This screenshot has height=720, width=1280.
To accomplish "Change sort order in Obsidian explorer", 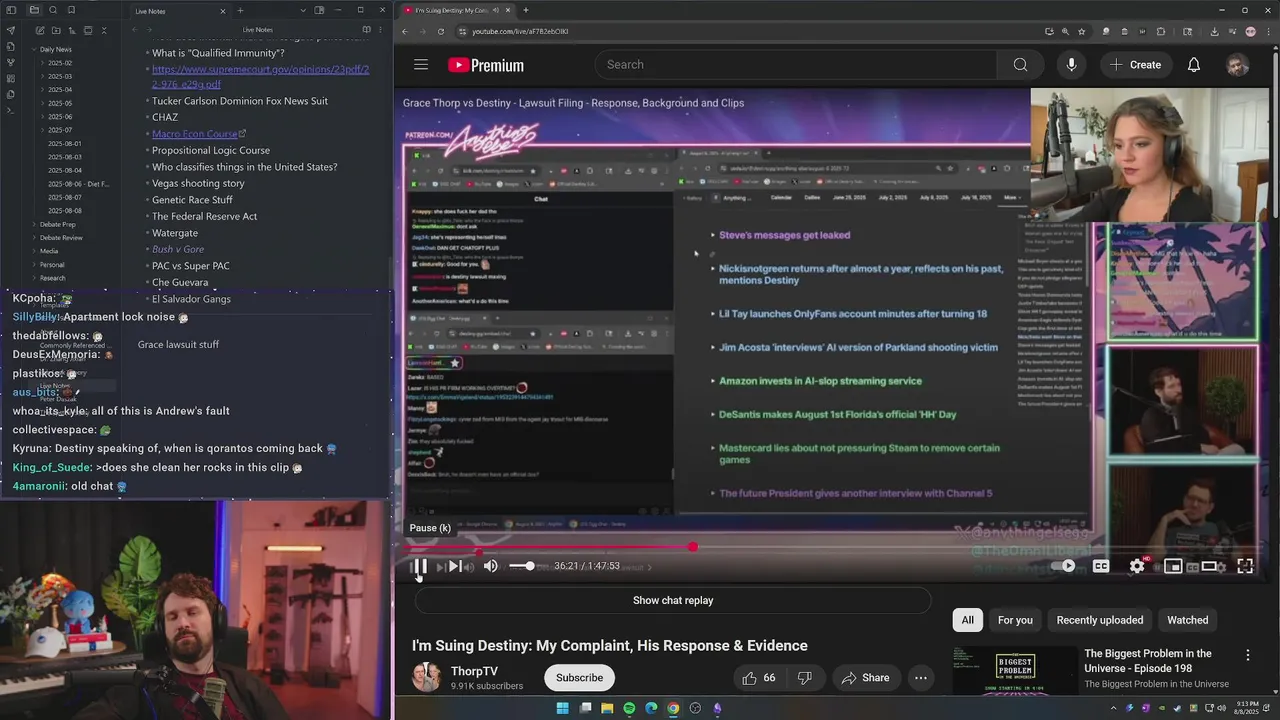I will (70, 31).
